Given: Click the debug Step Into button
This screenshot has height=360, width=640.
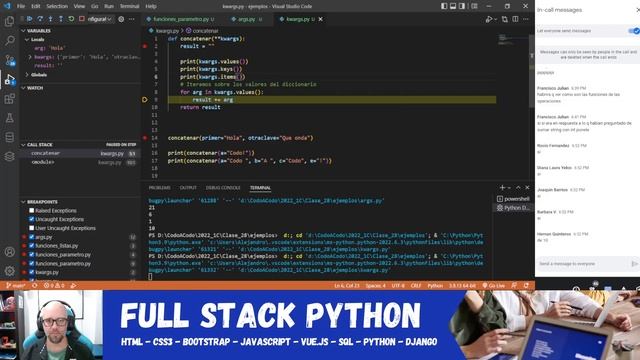Looking at the screenshot, I should pos(50,19).
